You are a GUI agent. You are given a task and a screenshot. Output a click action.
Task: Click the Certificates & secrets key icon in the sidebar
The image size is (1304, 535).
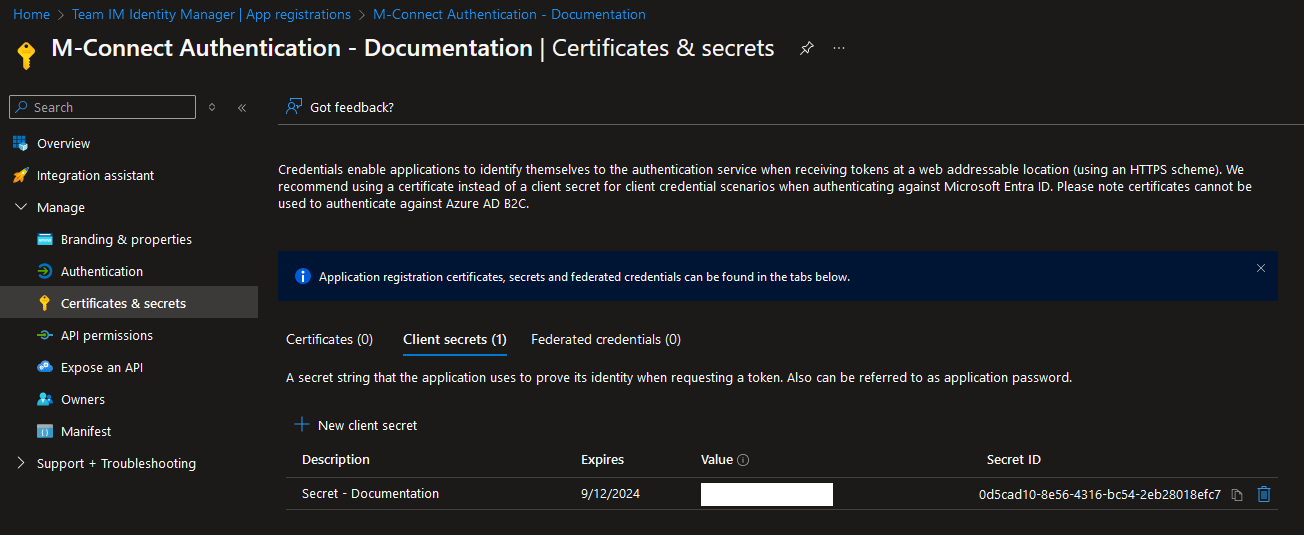[x=44, y=303]
